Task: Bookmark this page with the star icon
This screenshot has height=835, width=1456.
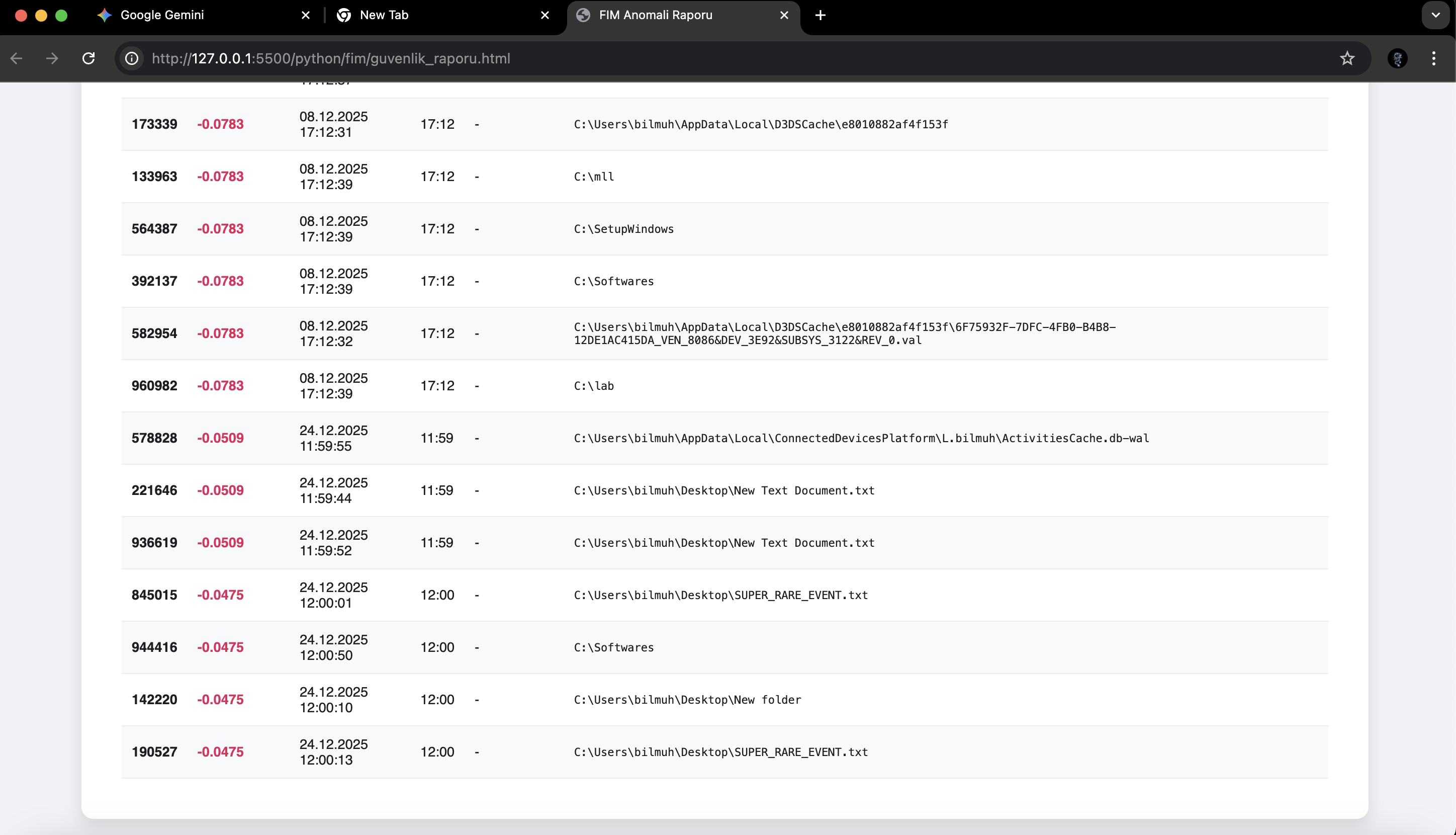Action: click(x=1347, y=58)
